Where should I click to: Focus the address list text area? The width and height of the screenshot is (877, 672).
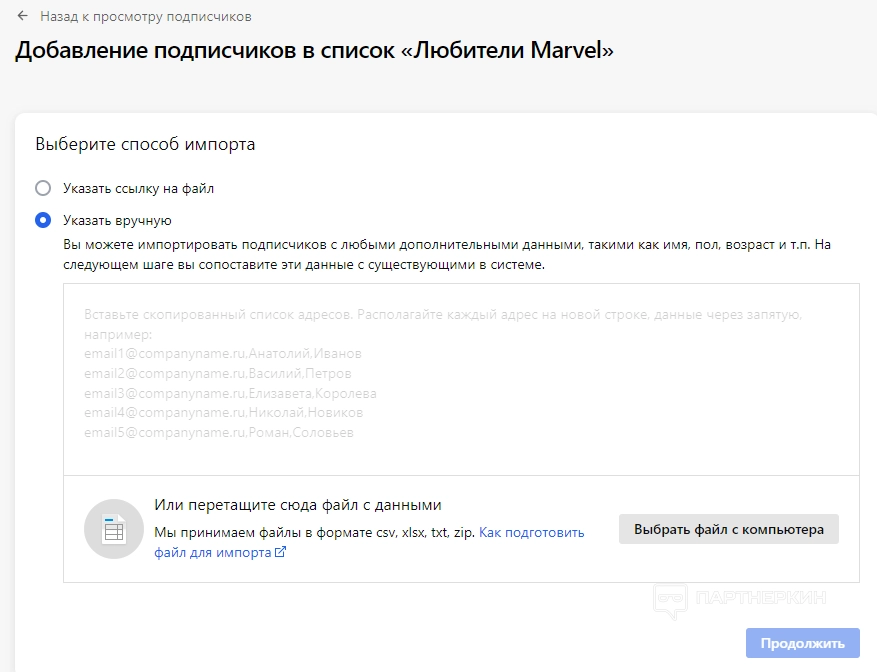(461, 379)
